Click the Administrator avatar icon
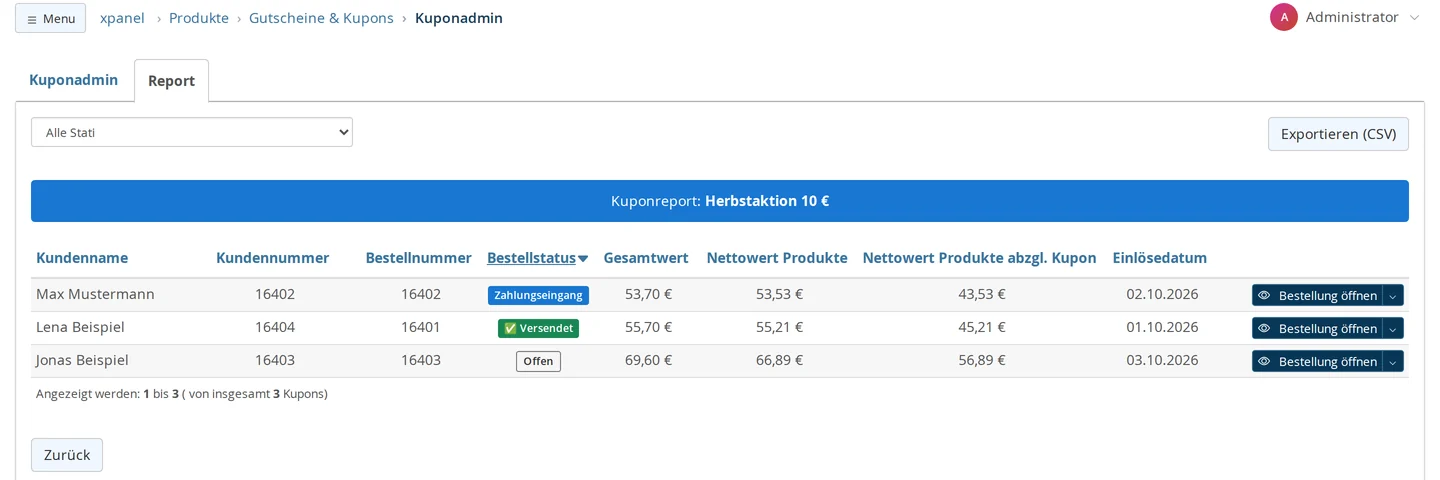Screen dimensions: 1440x480 coord(1284,17)
